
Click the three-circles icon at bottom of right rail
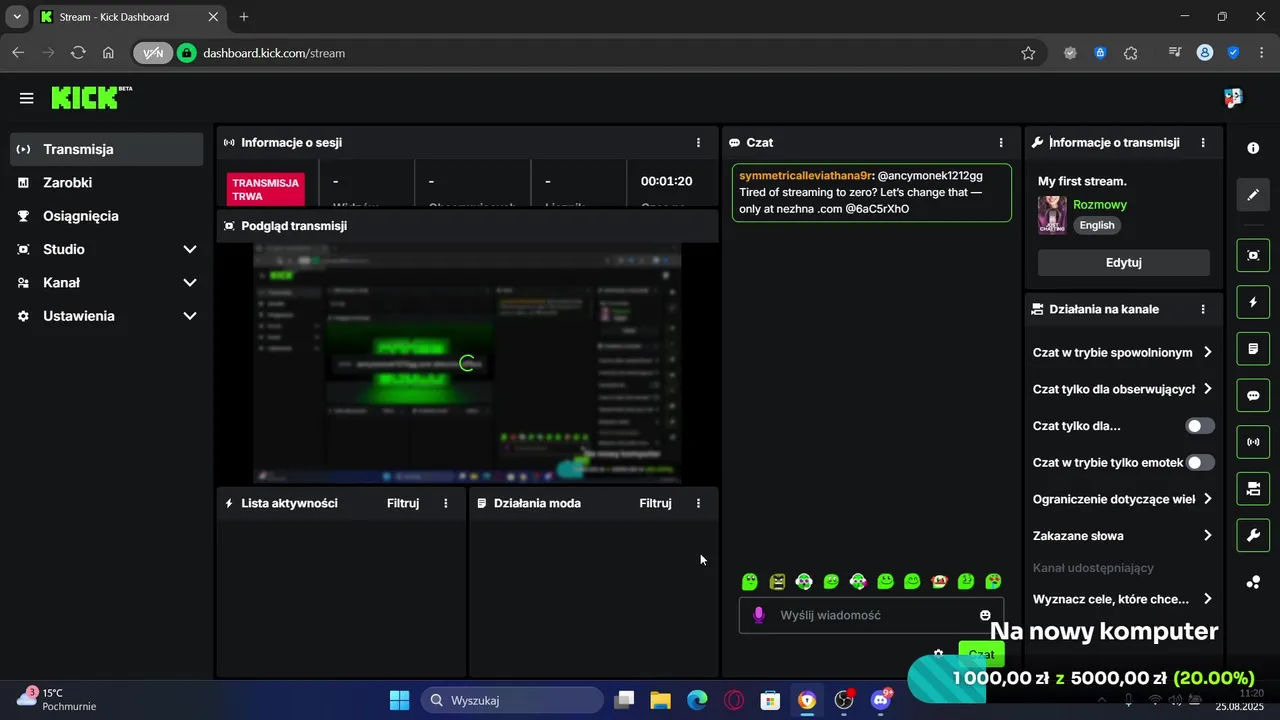click(x=1253, y=582)
